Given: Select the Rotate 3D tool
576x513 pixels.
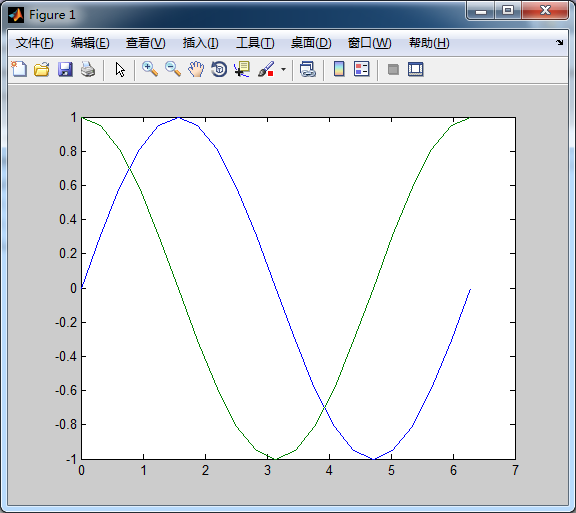Looking at the screenshot, I should click(x=219, y=69).
